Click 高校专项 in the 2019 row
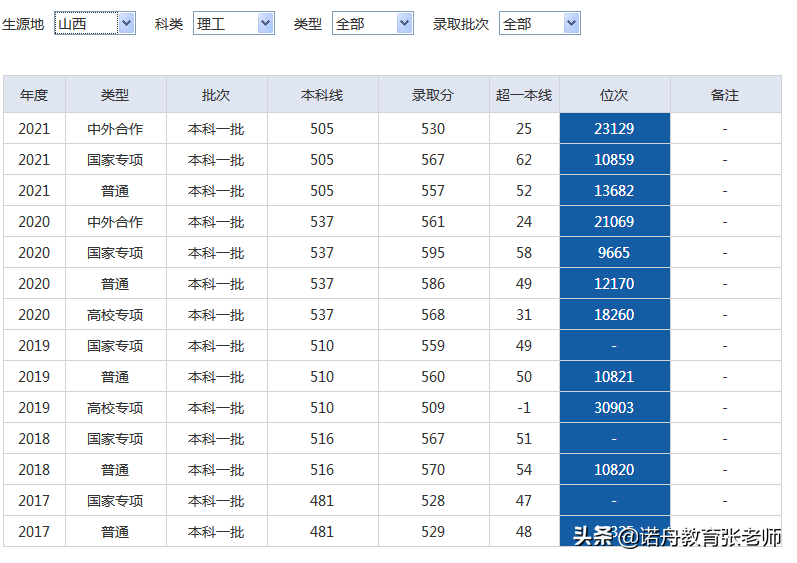797x563 pixels. (115, 408)
